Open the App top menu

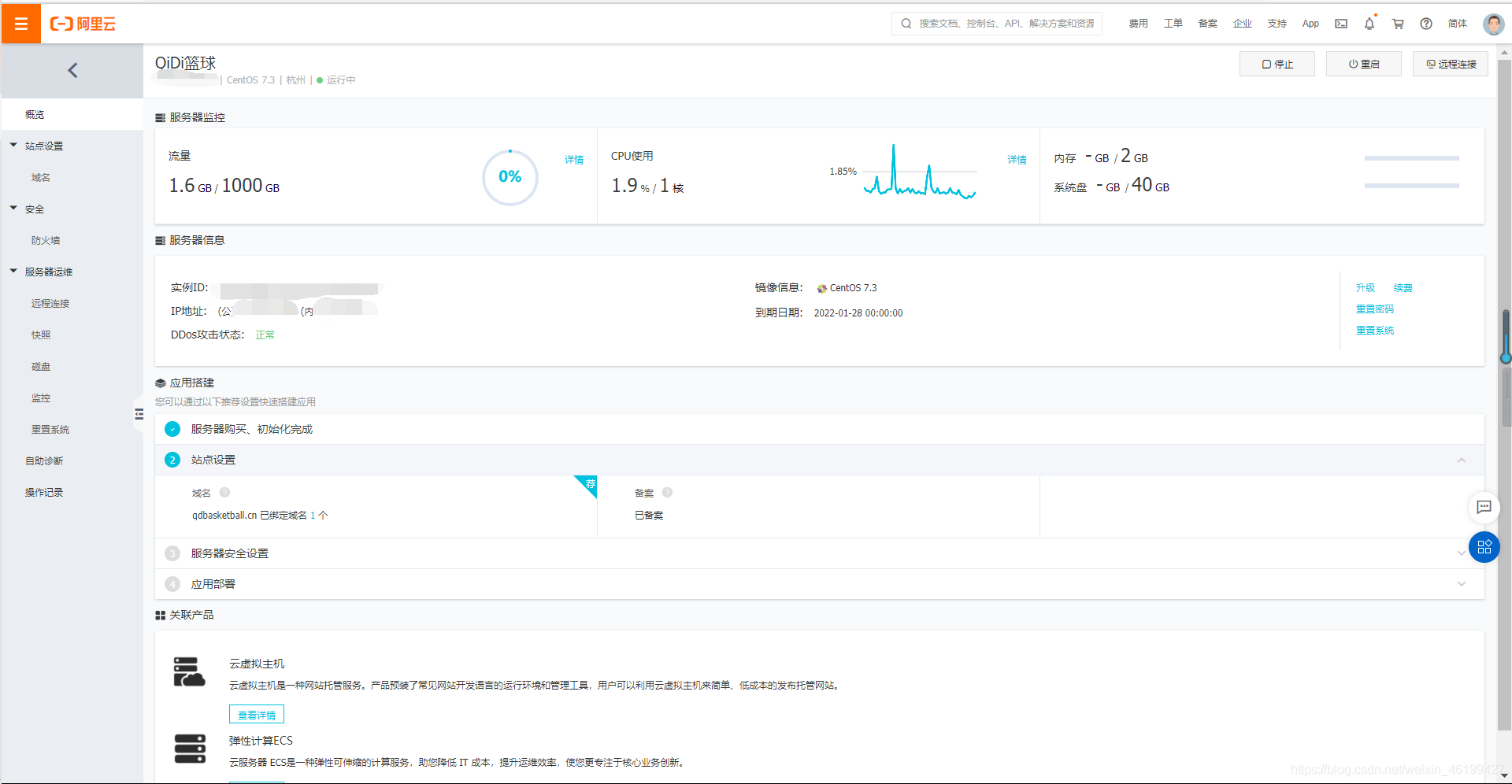(x=1310, y=24)
